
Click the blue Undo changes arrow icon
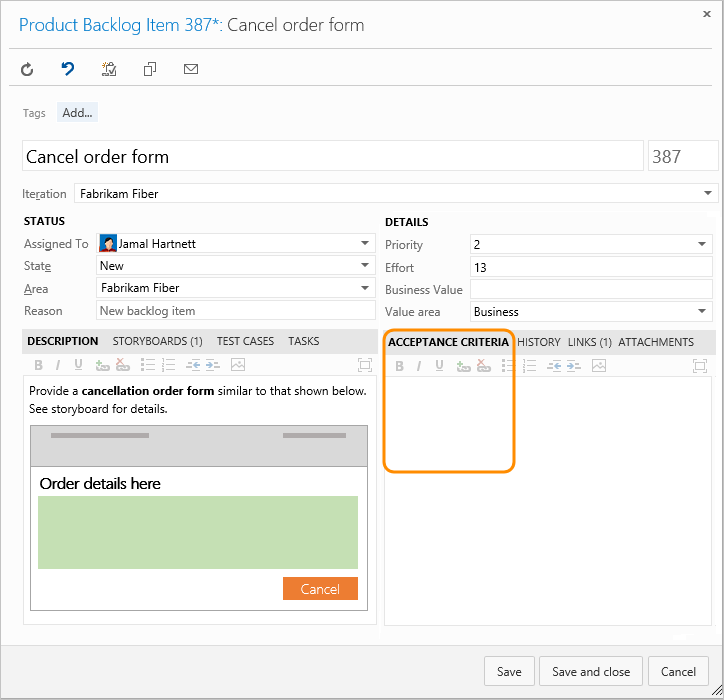pos(68,69)
